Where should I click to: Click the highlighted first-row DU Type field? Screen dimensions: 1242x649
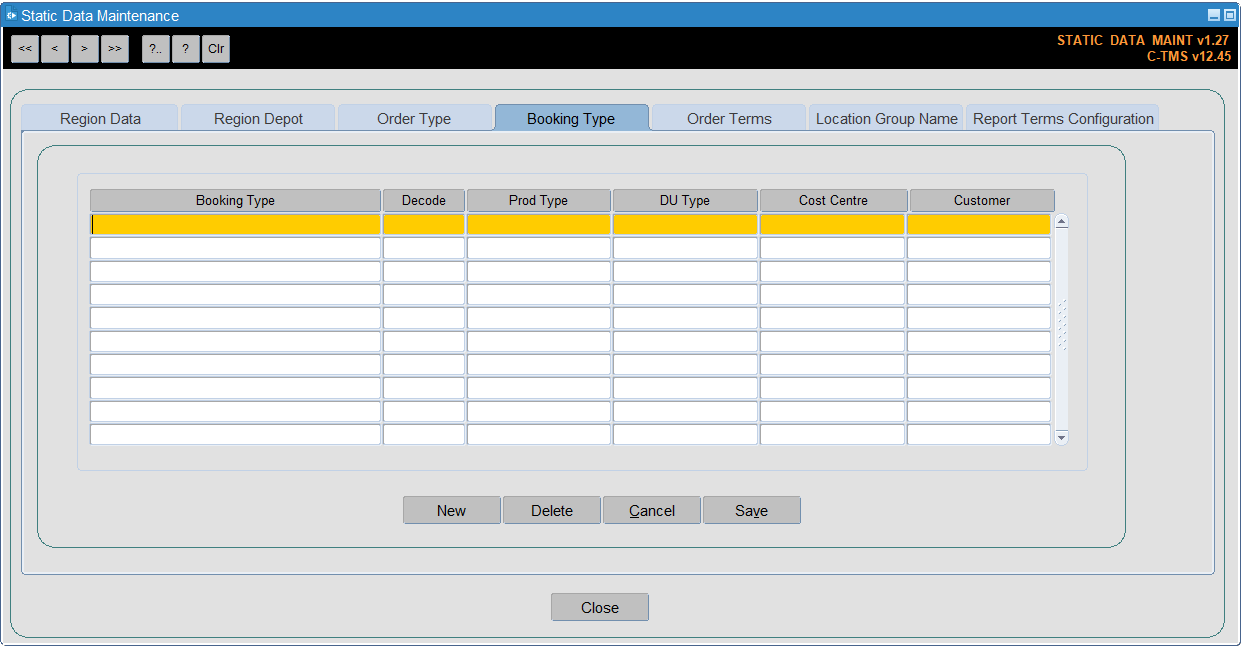click(685, 224)
